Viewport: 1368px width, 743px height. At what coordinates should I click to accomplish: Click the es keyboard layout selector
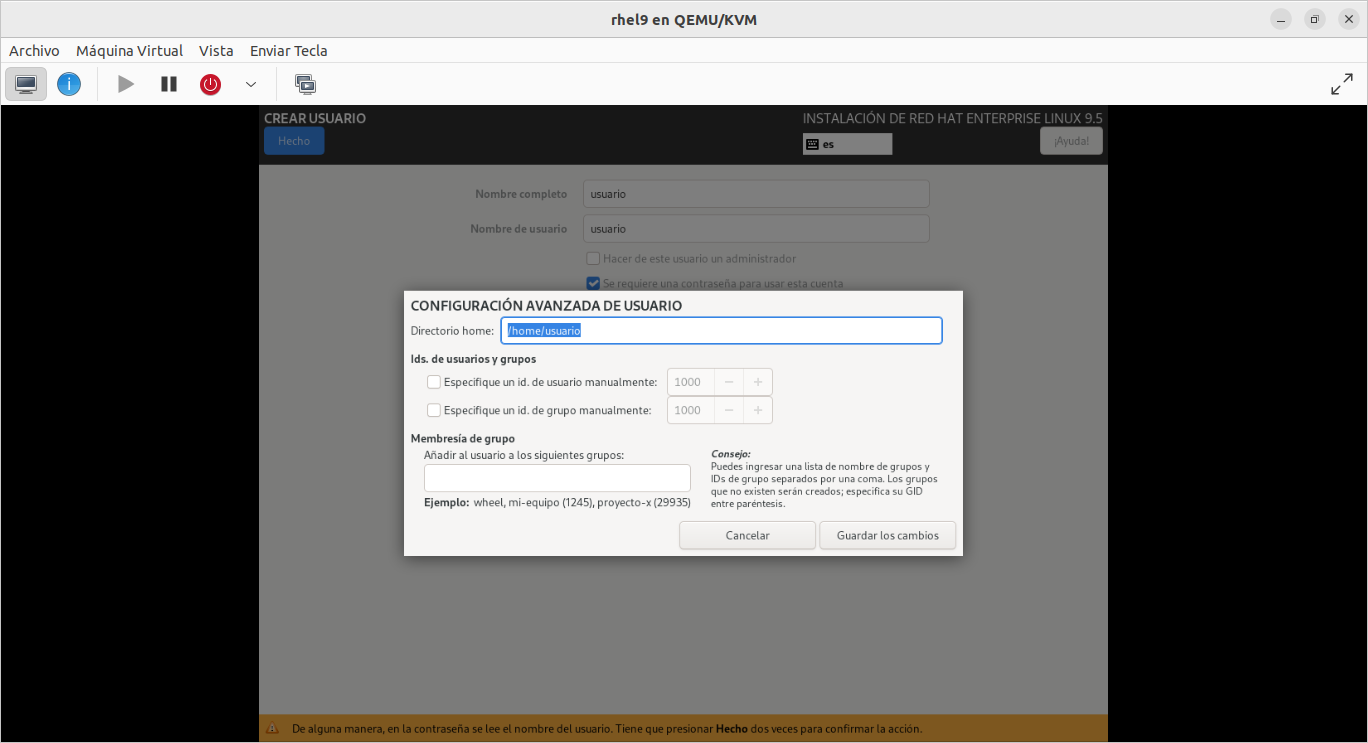pyautogui.click(x=847, y=144)
